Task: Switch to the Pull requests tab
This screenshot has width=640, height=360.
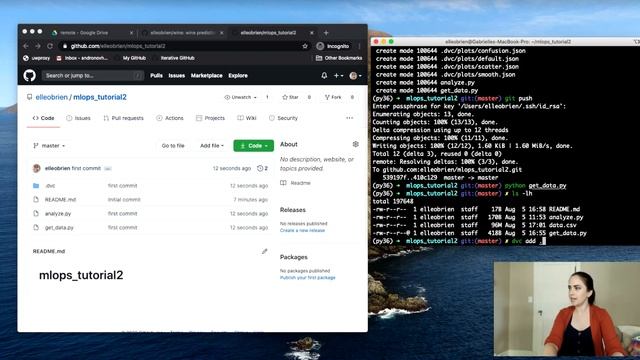Action: (123, 118)
